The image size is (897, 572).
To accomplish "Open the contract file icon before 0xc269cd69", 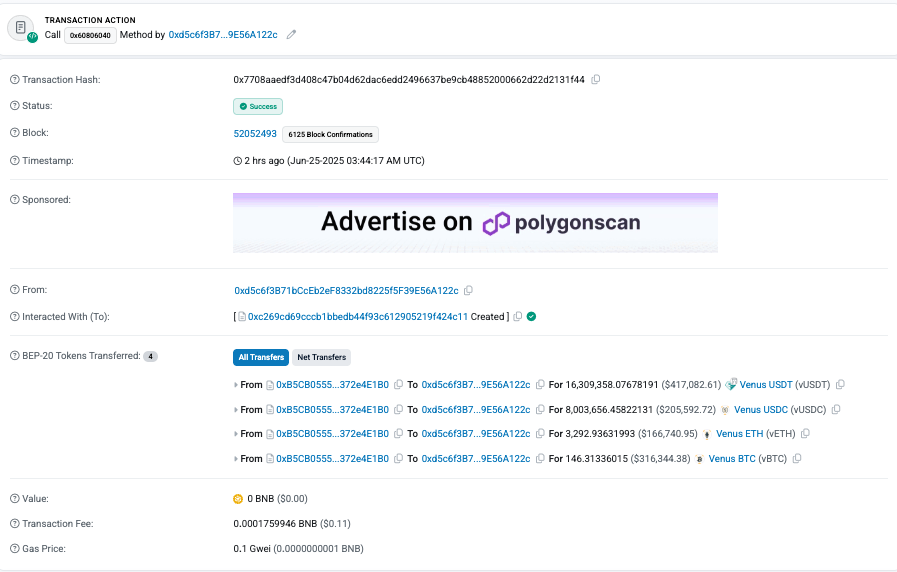I will pyautogui.click(x=241, y=316).
